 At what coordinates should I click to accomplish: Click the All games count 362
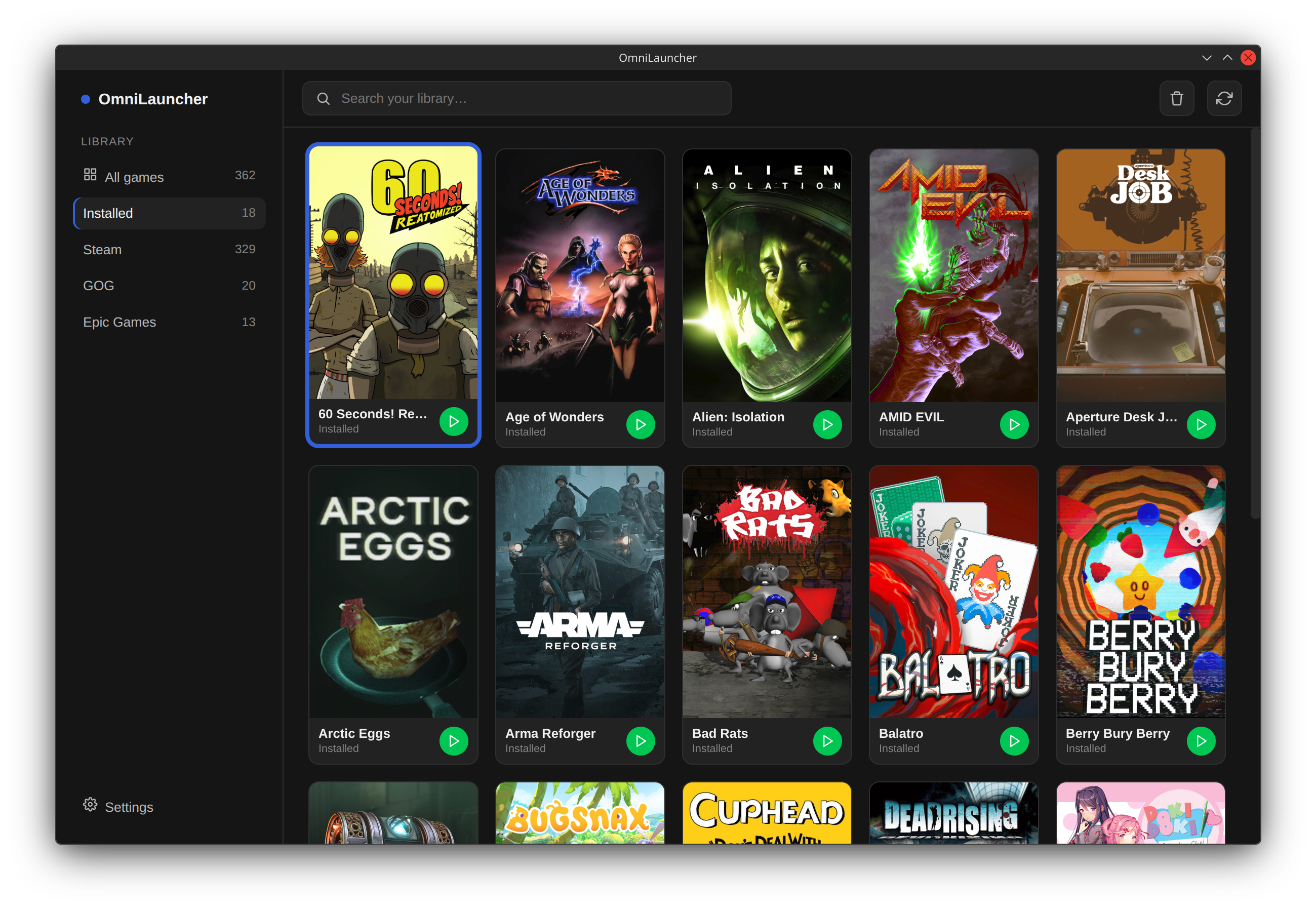click(245, 175)
